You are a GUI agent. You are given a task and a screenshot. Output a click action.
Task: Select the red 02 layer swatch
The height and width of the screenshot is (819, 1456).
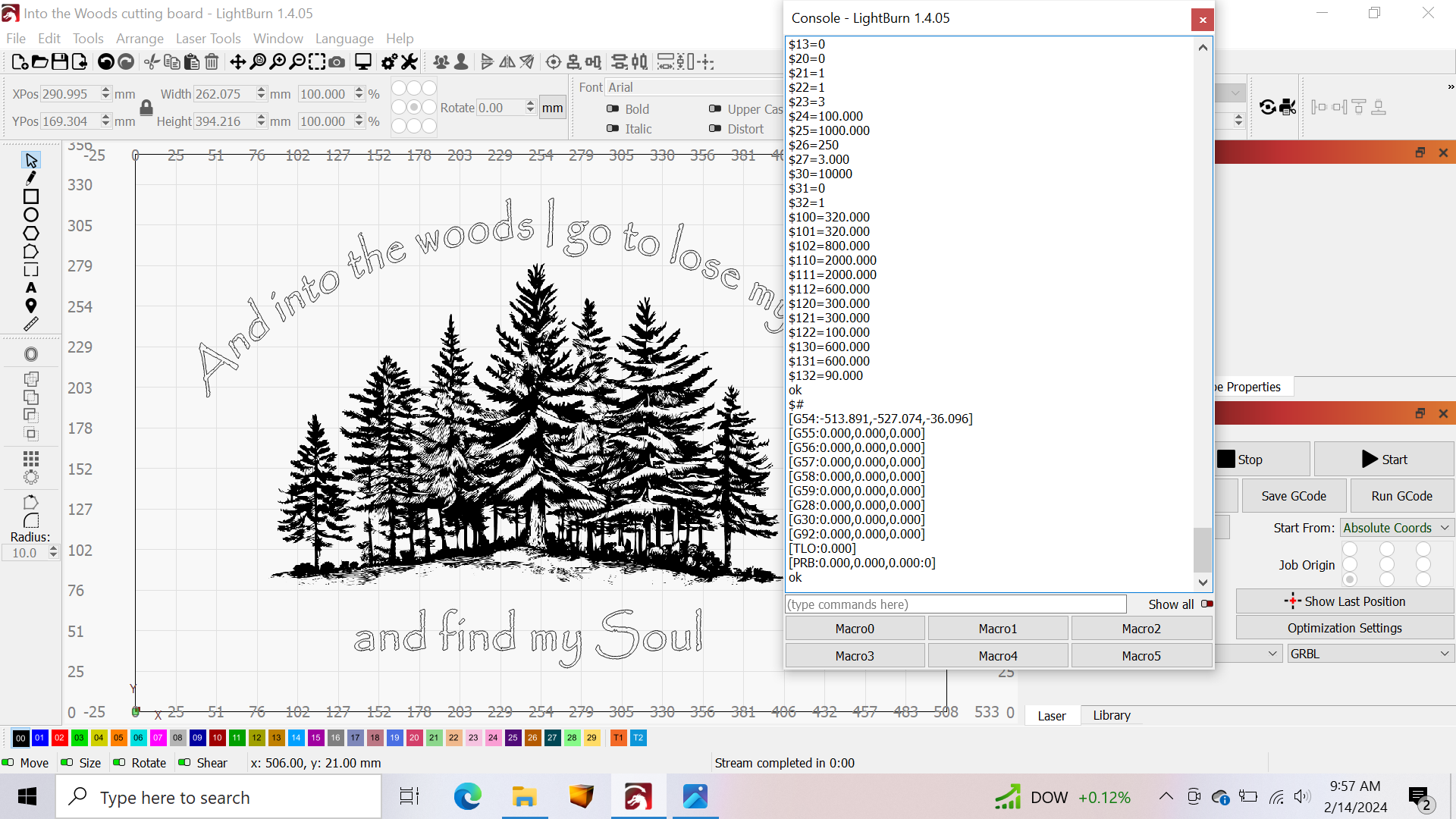(x=59, y=738)
